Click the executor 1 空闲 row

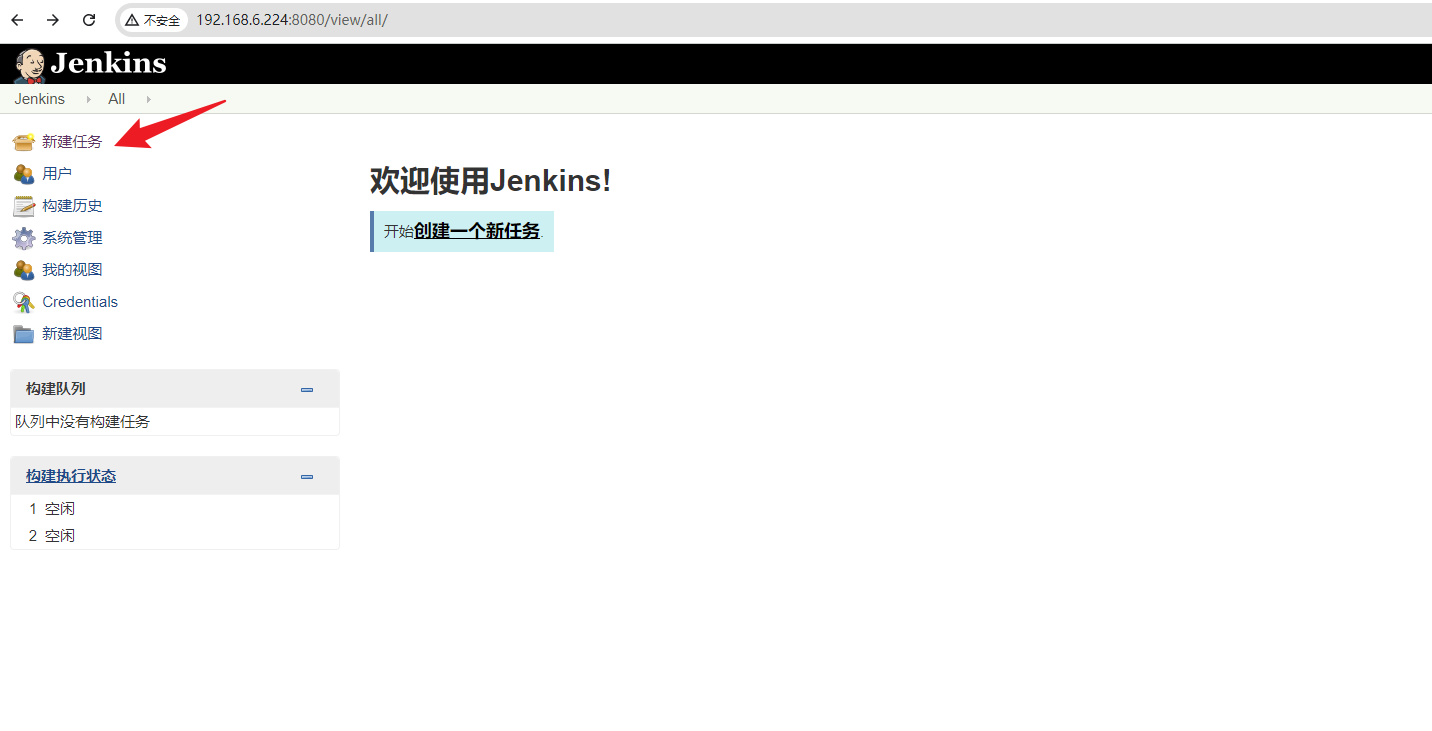(x=175, y=509)
